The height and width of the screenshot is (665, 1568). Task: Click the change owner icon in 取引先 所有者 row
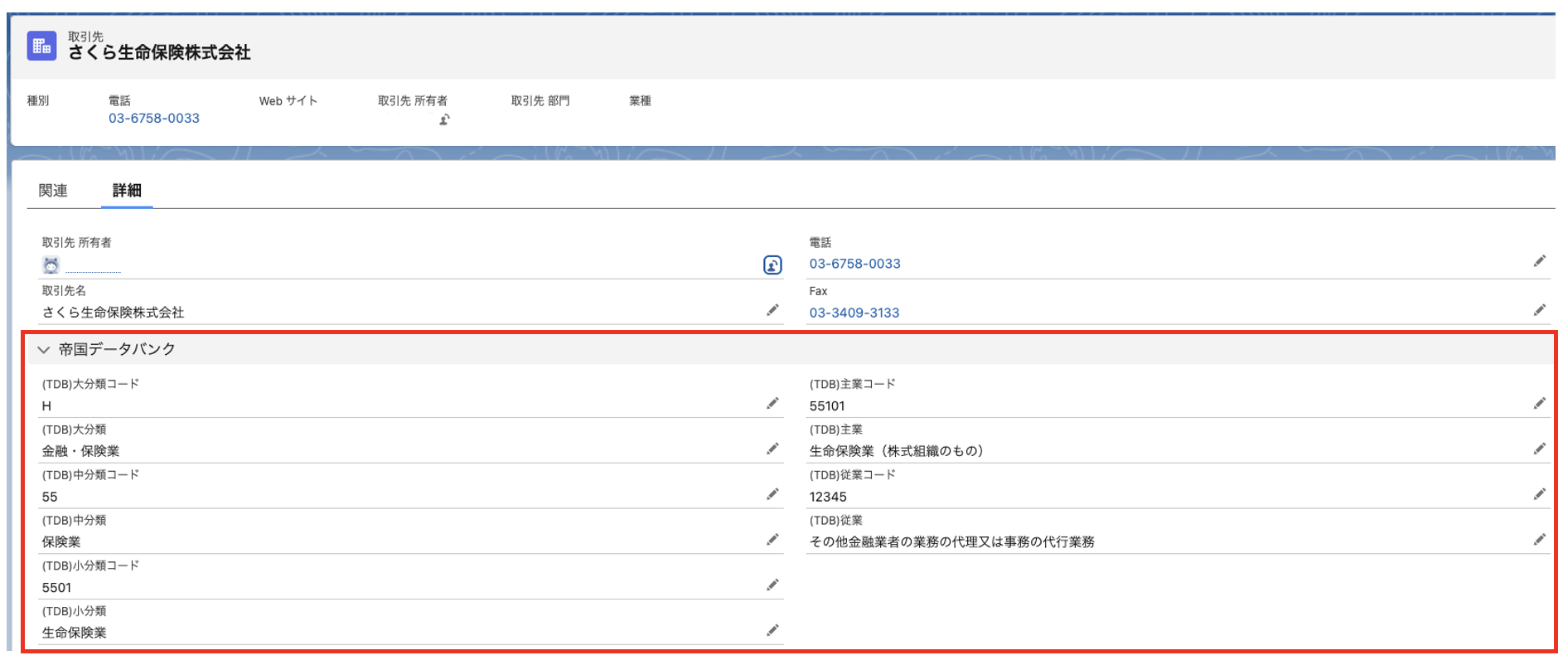772,265
